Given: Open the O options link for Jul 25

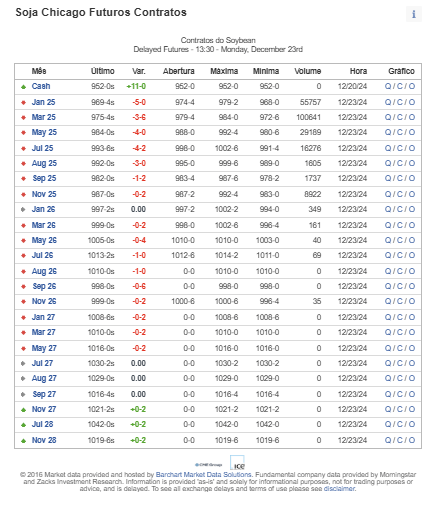Looking at the screenshot, I should point(412,148).
